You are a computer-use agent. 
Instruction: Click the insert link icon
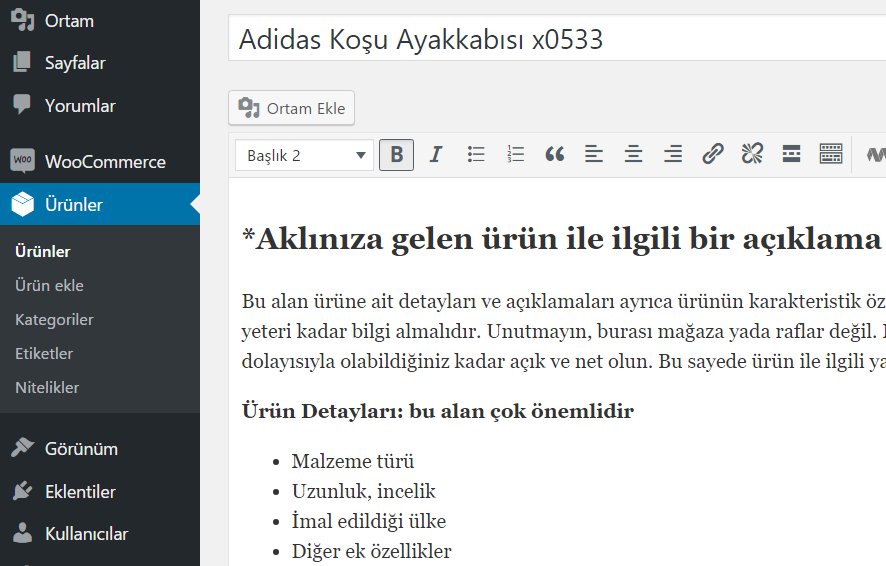[x=712, y=155]
